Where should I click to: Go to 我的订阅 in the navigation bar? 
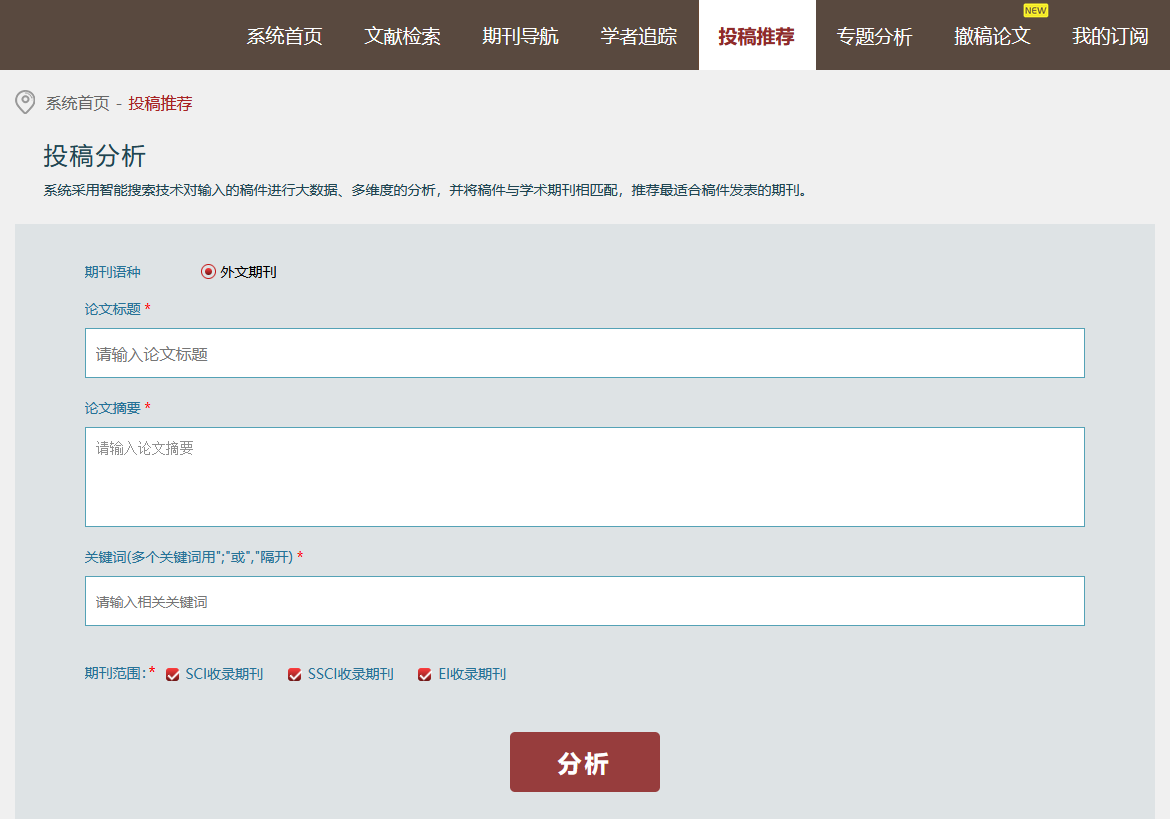(x=1110, y=36)
